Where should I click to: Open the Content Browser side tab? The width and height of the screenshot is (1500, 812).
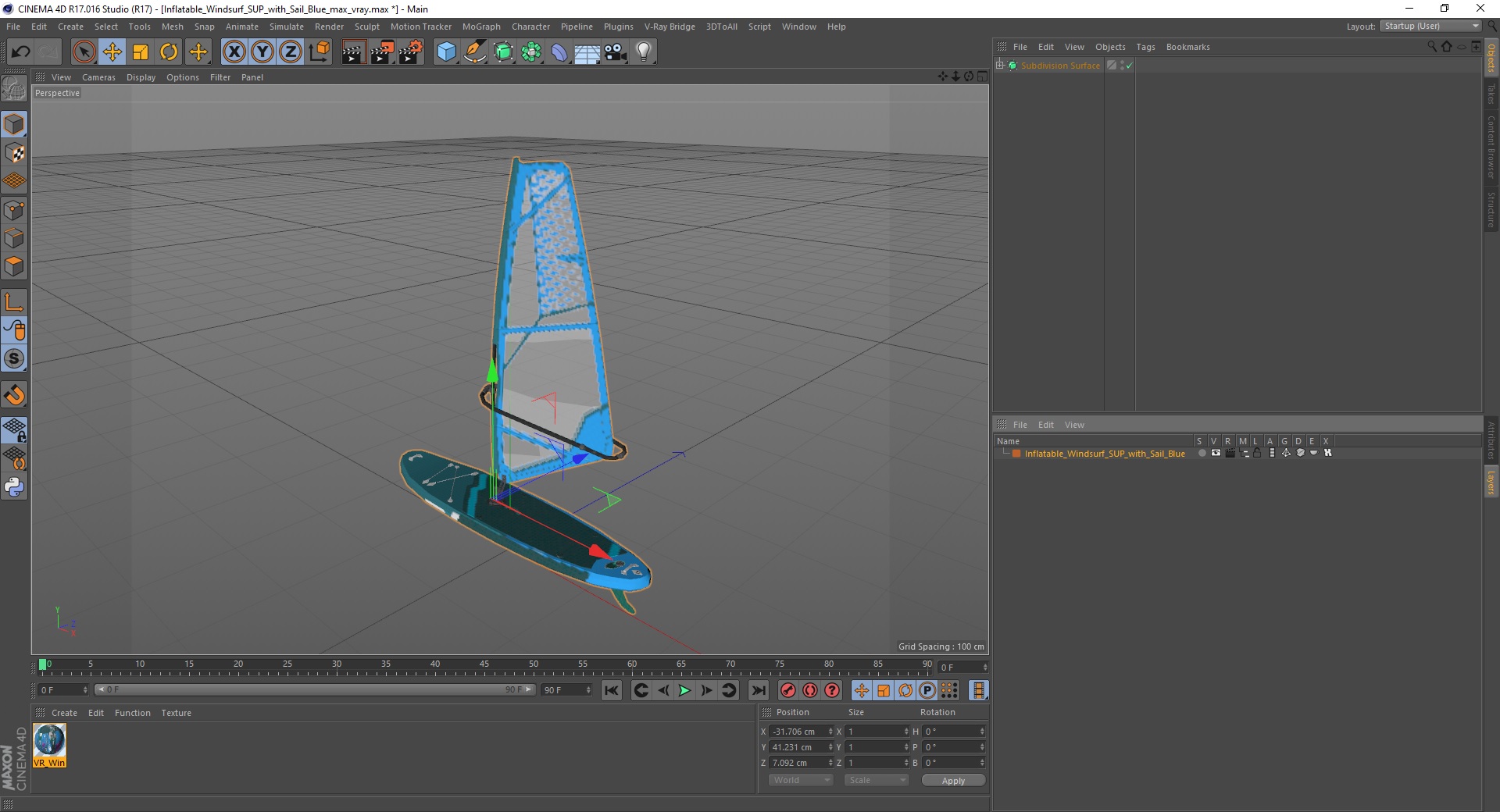[1491, 147]
